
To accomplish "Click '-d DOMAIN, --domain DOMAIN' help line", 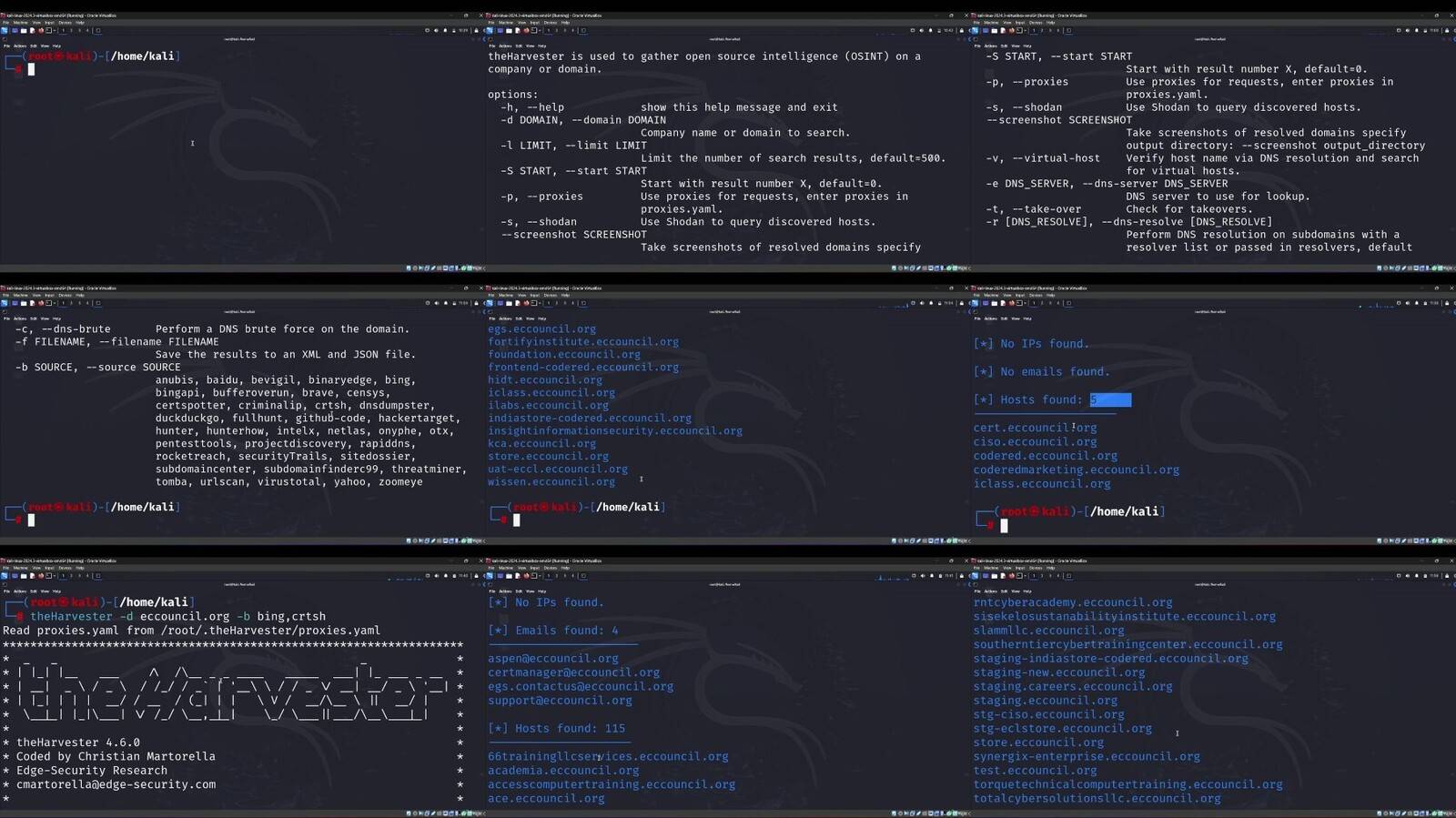I will click(583, 120).
